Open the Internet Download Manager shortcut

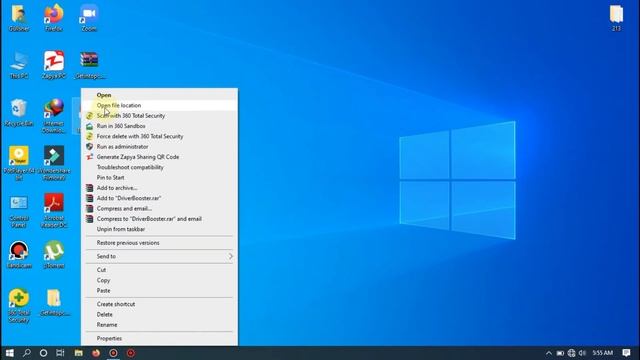click(54, 116)
